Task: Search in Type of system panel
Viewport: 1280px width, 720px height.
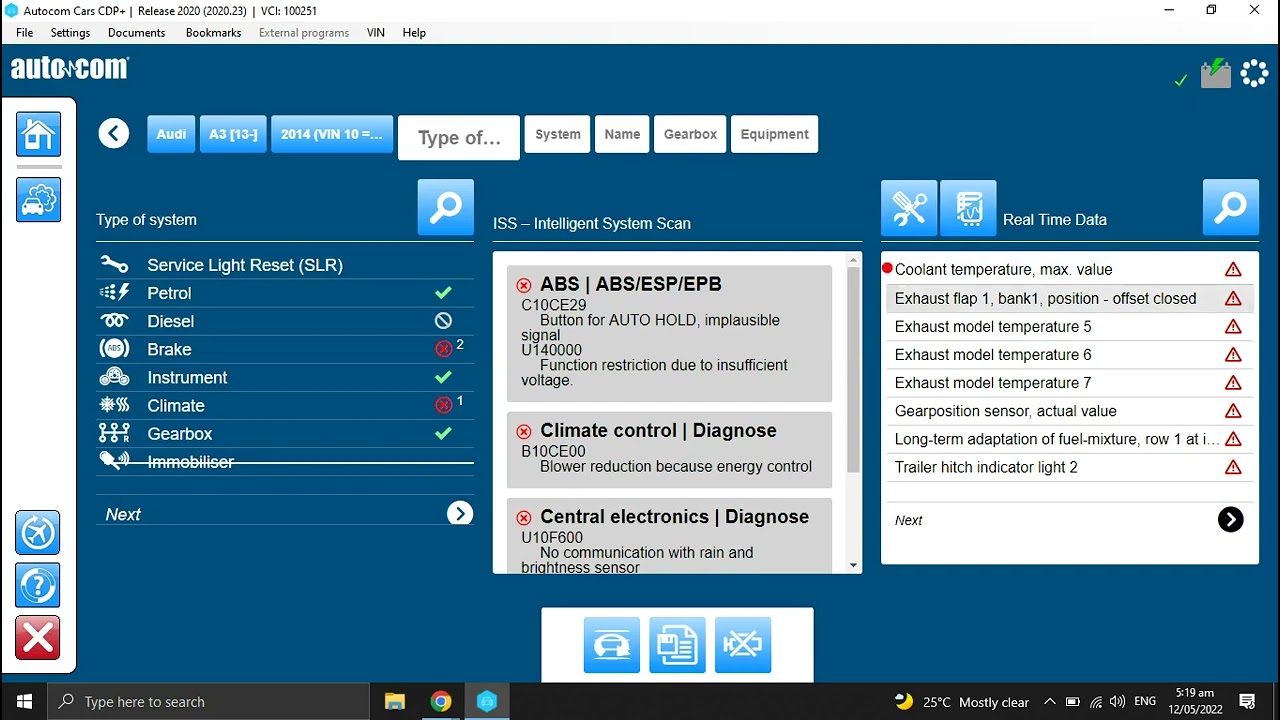Action: pyautogui.click(x=446, y=208)
